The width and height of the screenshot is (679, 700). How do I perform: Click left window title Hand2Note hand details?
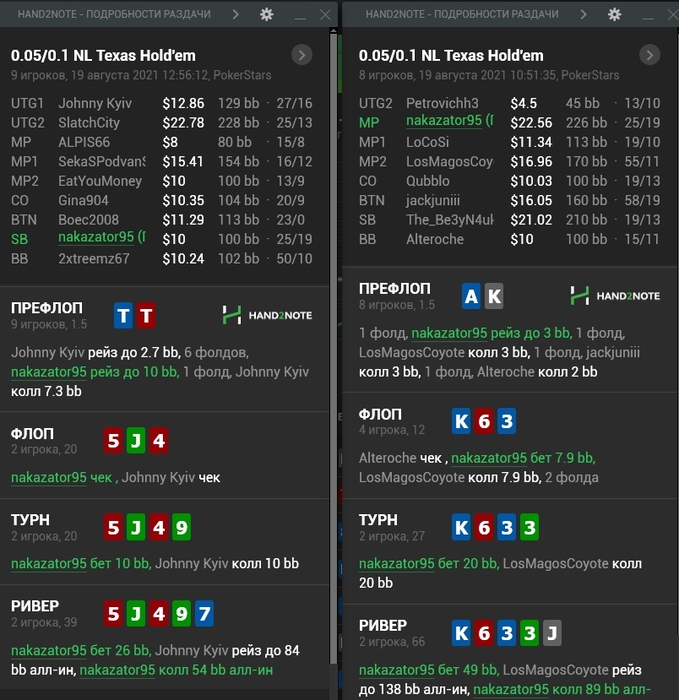pos(114,14)
